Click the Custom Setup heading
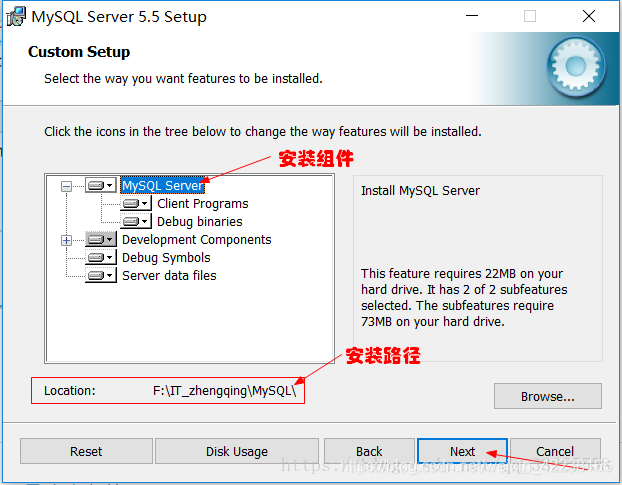Screen dimensions: 622x485 coord(79,52)
